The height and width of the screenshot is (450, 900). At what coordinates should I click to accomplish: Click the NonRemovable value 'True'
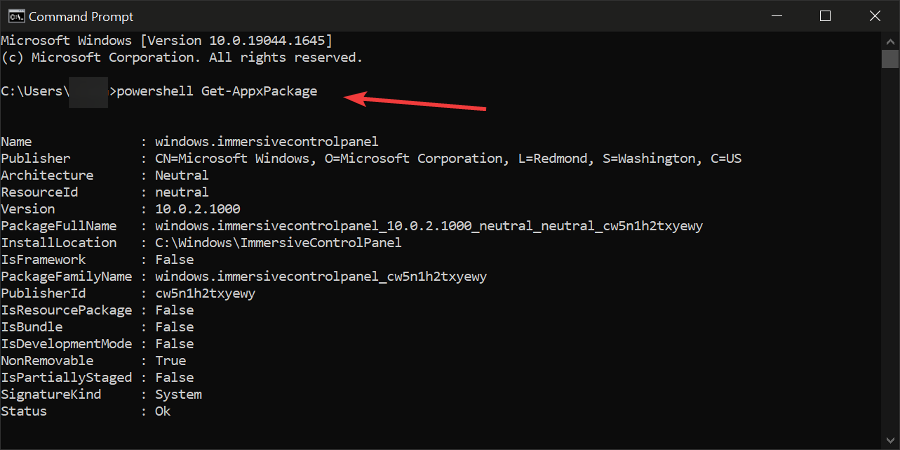tap(170, 360)
